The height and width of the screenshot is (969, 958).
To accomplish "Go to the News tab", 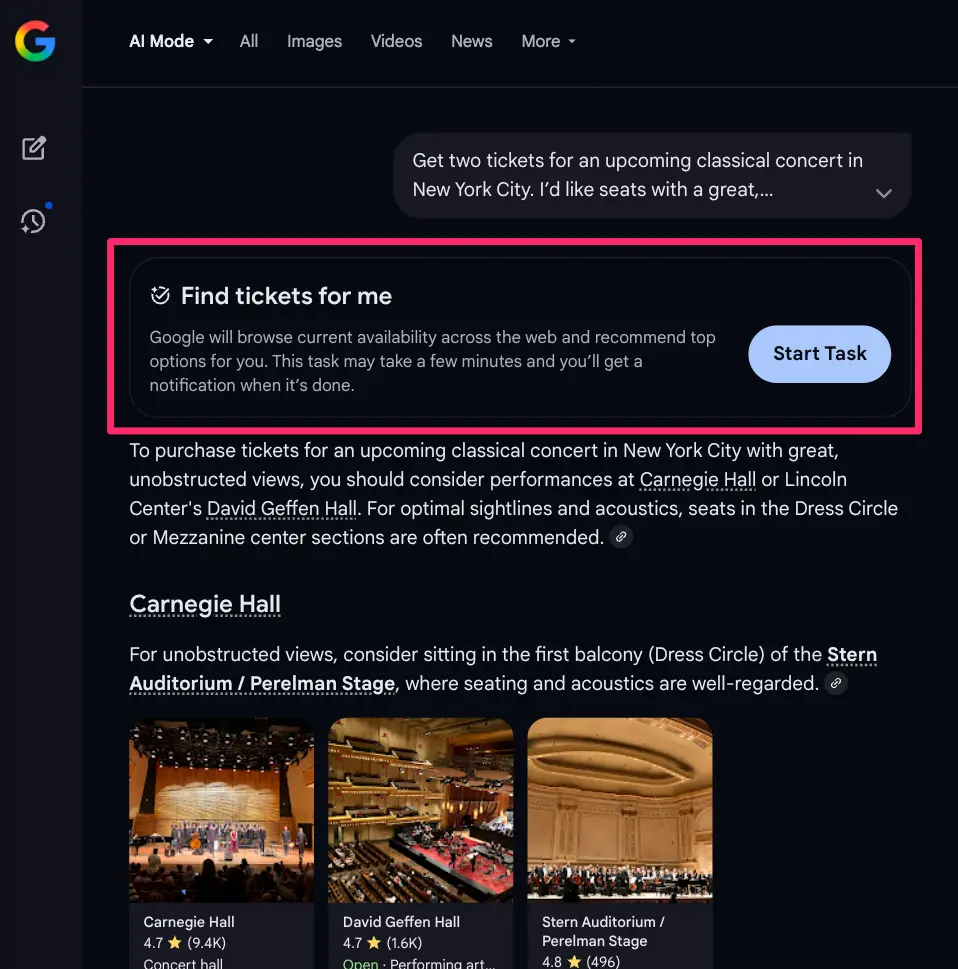I will coord(471,41).
